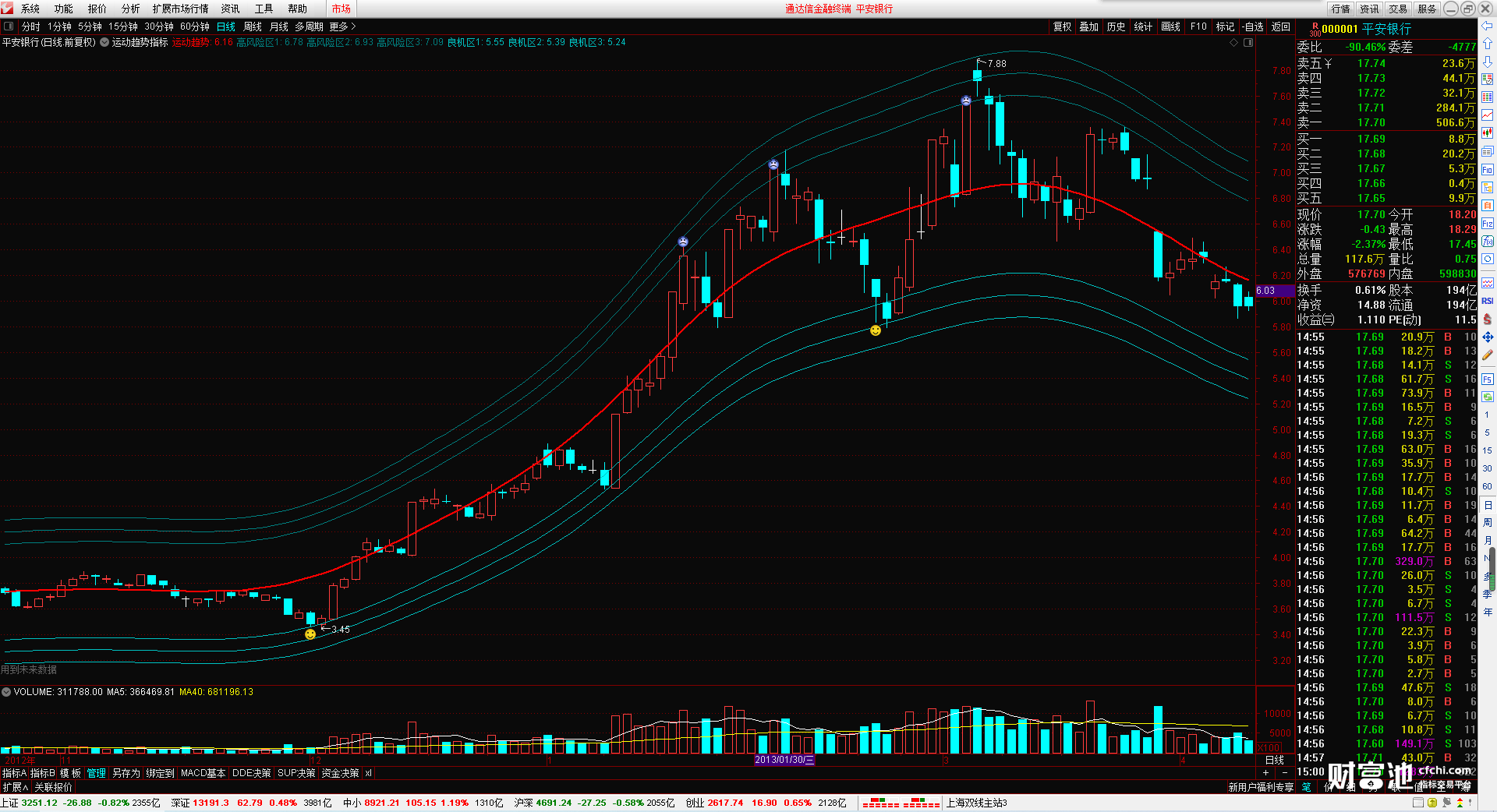Switch chart to 5分钟 period

click(x=90, y=26)
